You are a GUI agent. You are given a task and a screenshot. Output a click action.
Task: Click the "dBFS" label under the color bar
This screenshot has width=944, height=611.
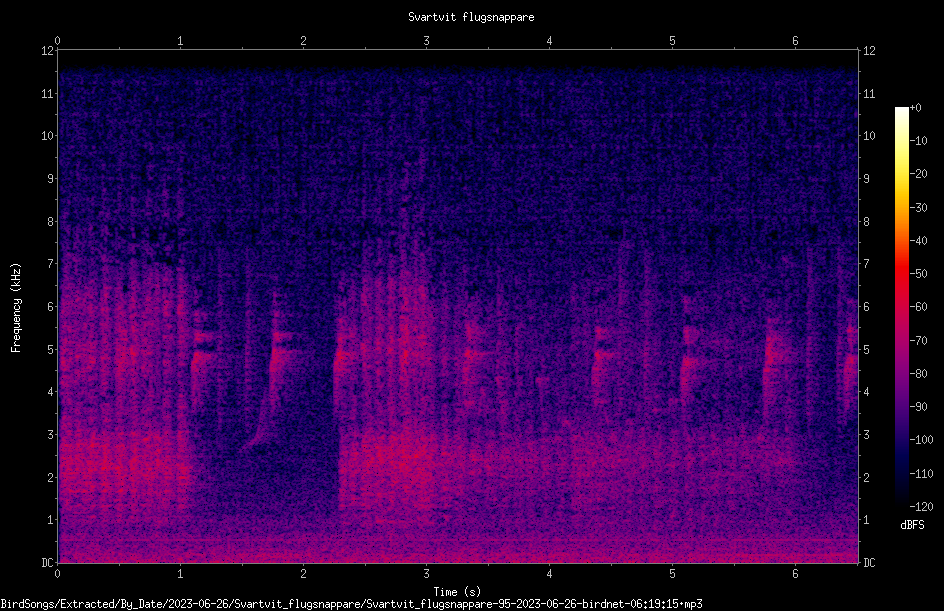pos(912,525)
